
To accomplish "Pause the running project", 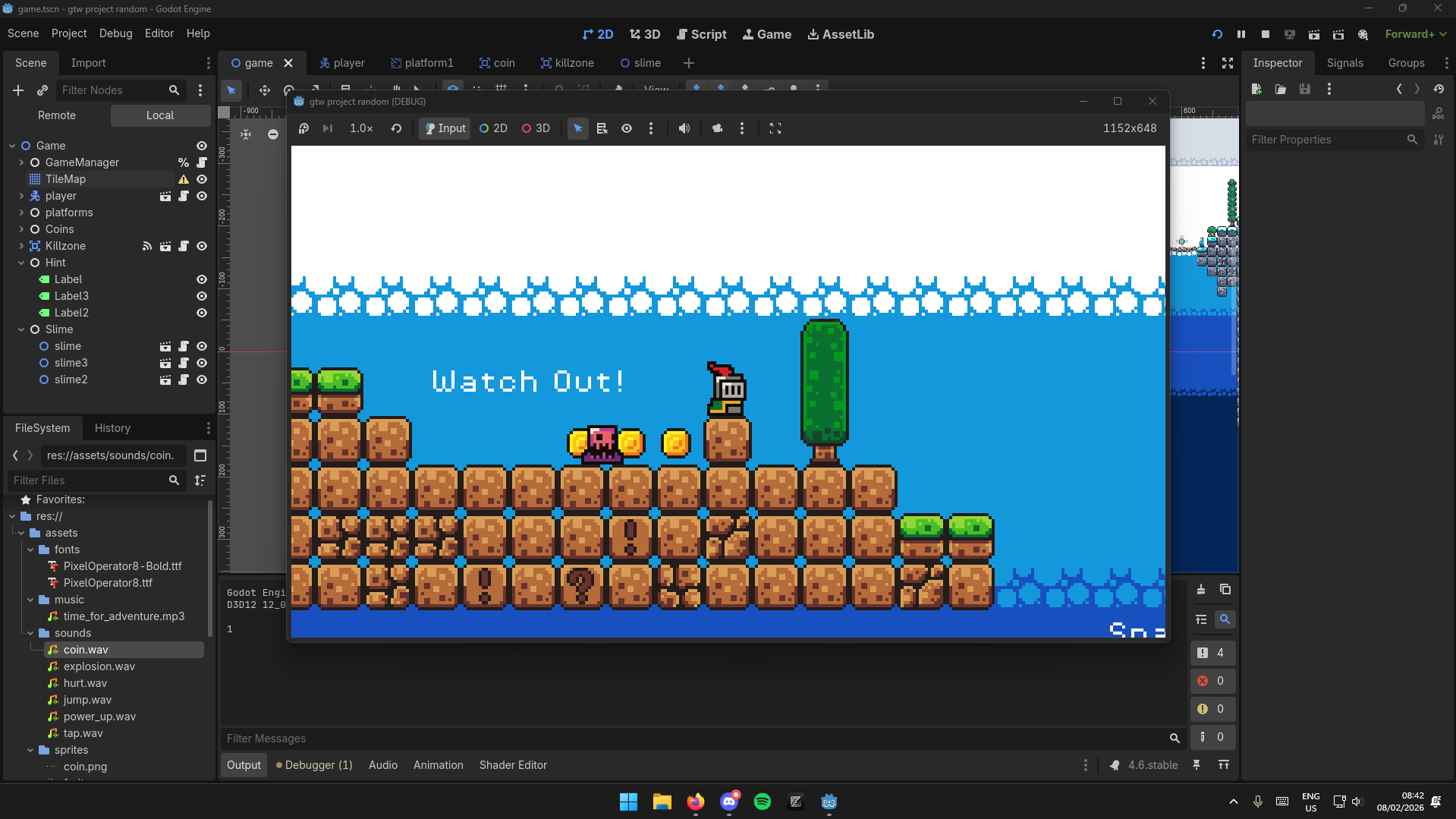I will (1241, 34).
